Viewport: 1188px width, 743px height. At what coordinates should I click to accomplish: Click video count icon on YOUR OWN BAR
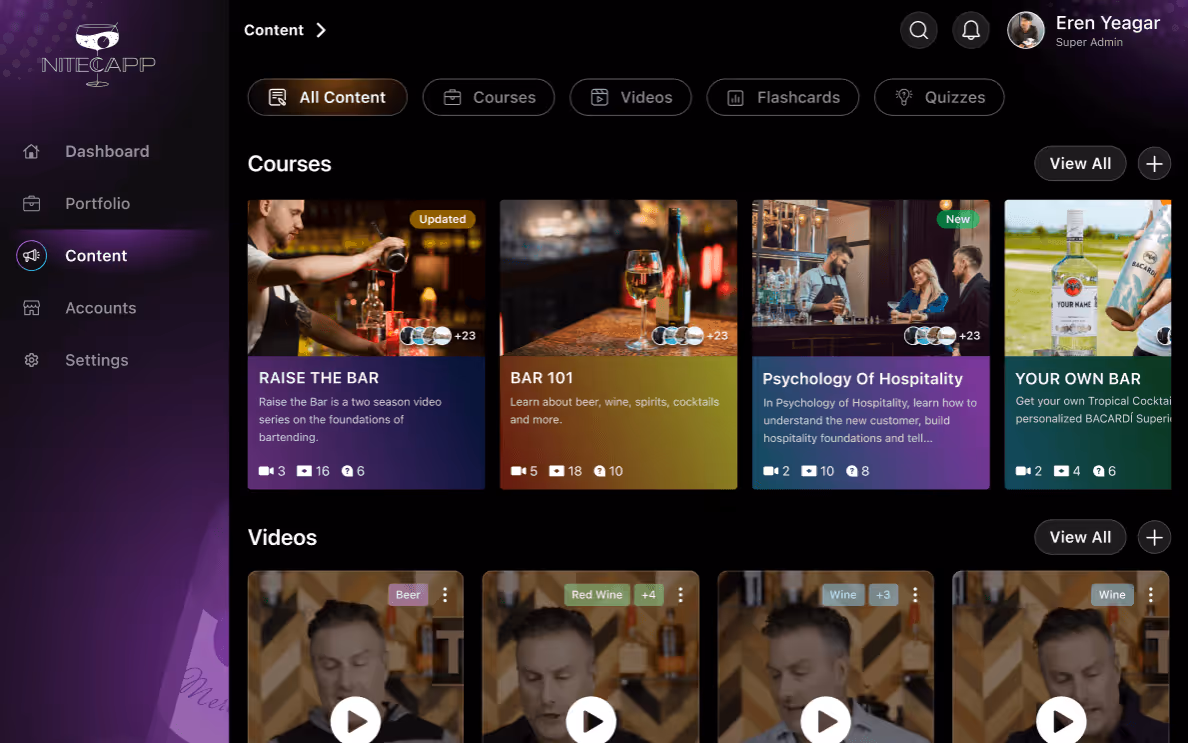(x=1023, y=471)
